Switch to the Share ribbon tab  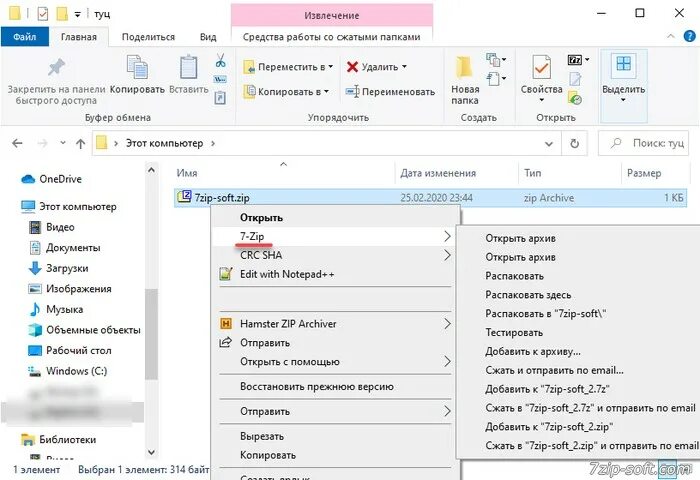point(148,37)
